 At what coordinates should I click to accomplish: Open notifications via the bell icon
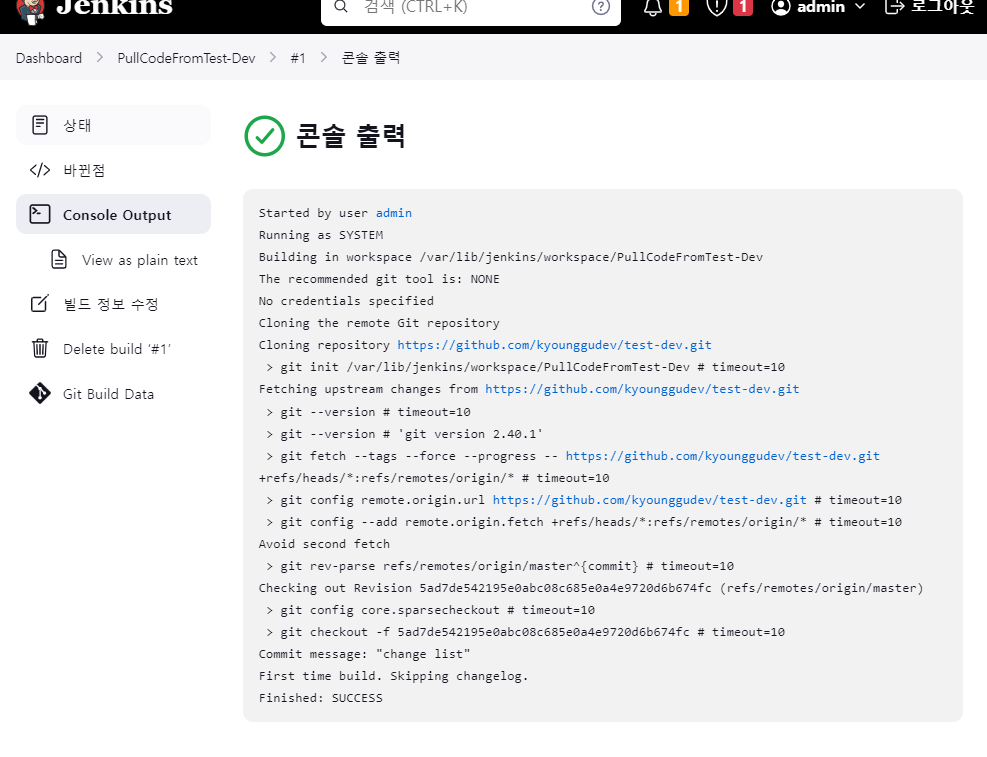pos(653,7)
